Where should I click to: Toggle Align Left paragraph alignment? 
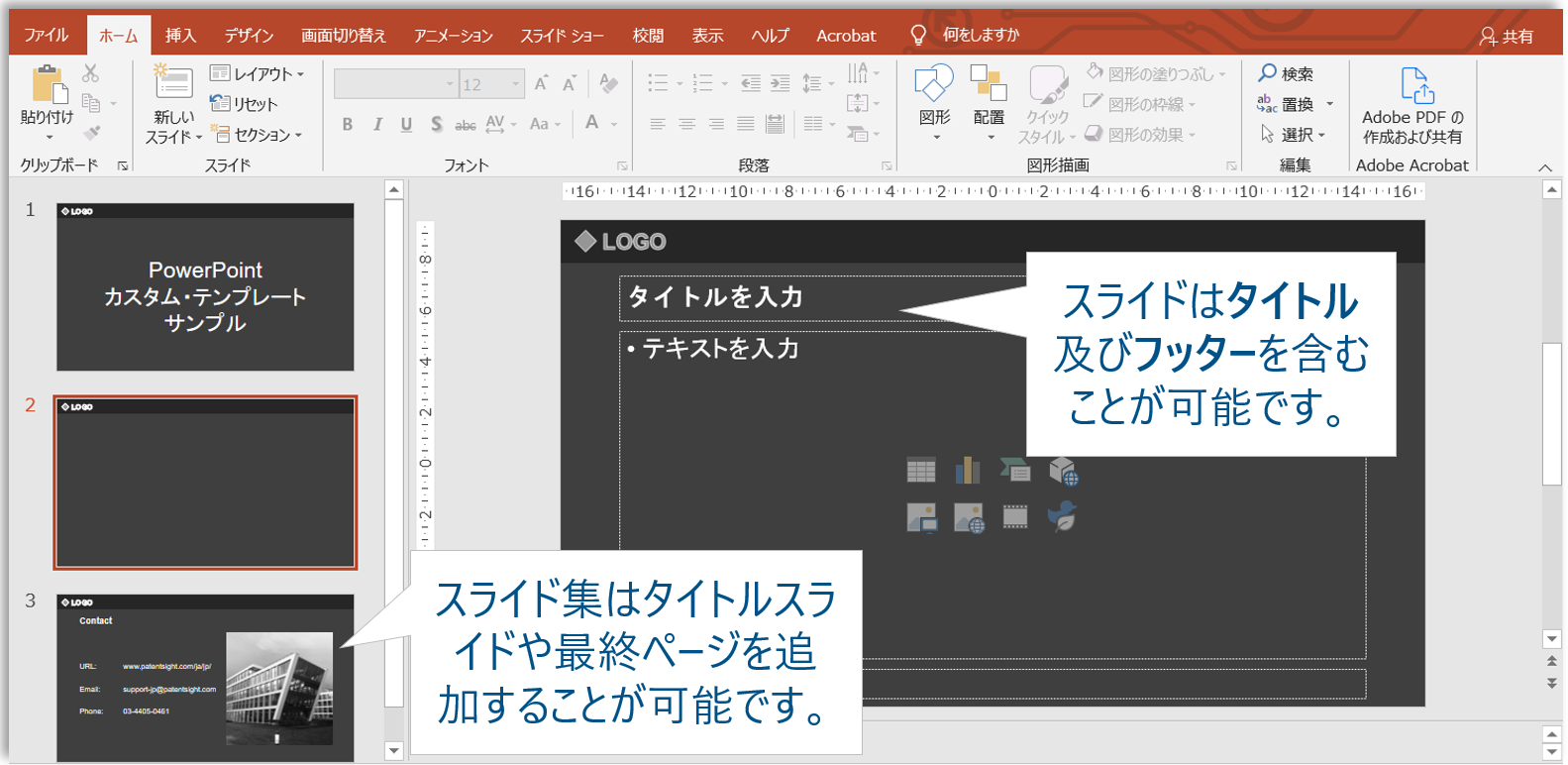[x=658, y=124]
